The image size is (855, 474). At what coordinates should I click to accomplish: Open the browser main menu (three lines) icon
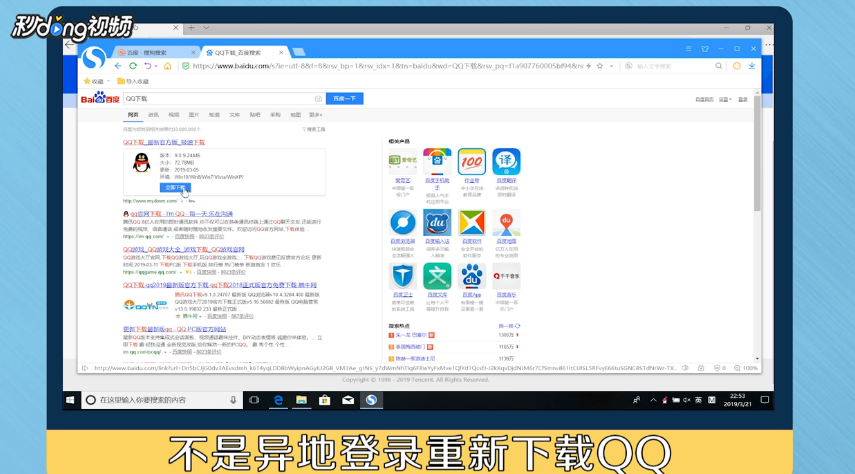click(689, 49)
